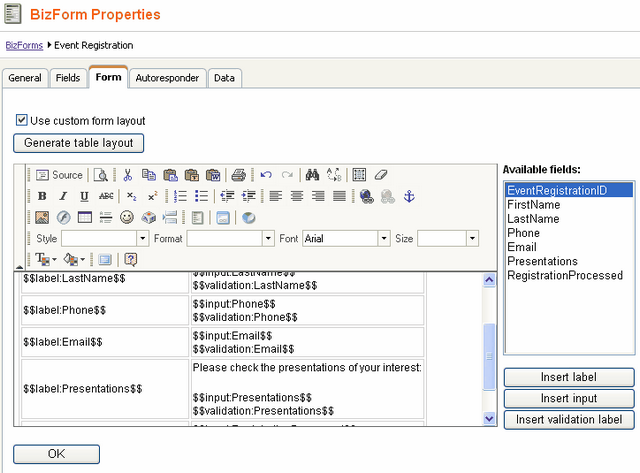Toggle Strikethrough formatting
This screenshot has width=640, height=473.
(x=106, y=196)
